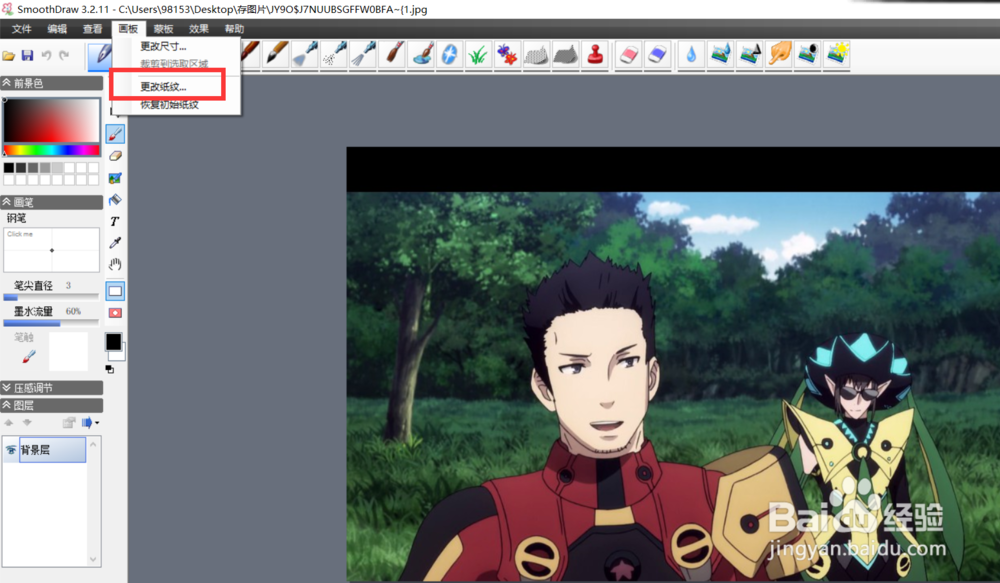
Task: Click the 笔触 brush stroke icon
Action: (29, 357)
